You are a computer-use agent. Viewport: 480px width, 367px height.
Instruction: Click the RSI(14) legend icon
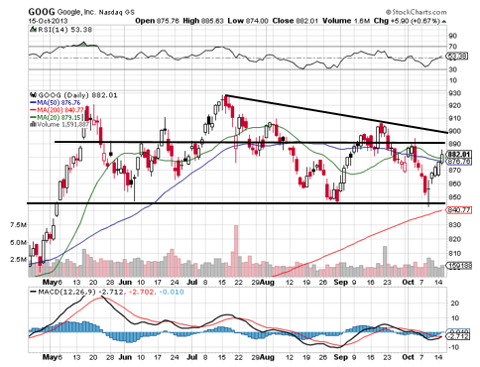(33, 29)
